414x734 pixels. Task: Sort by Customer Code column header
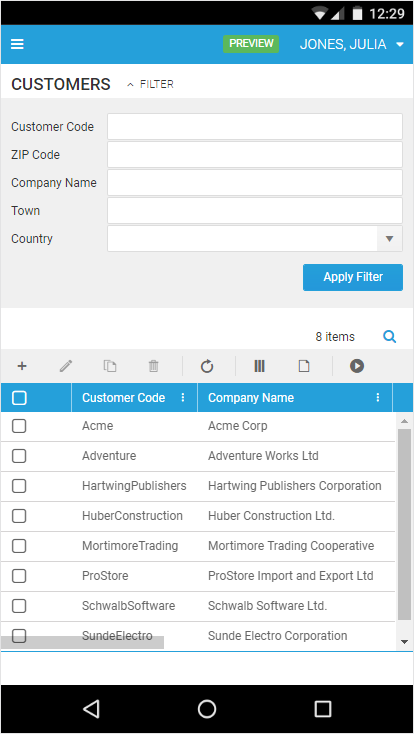124,398
